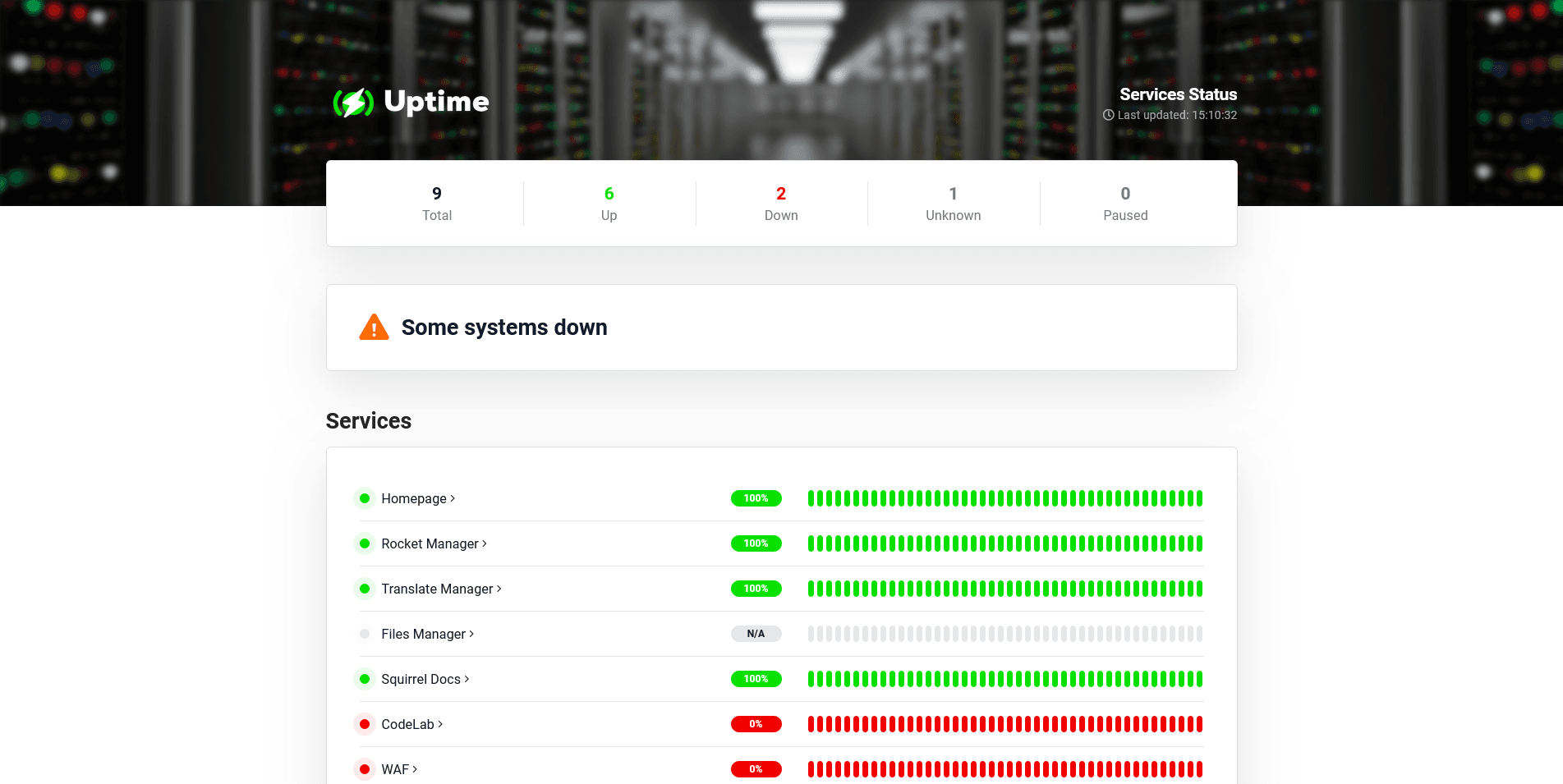Click the 100% badge for Homepage
The image size is (1563, 784).
coord(756,498)
